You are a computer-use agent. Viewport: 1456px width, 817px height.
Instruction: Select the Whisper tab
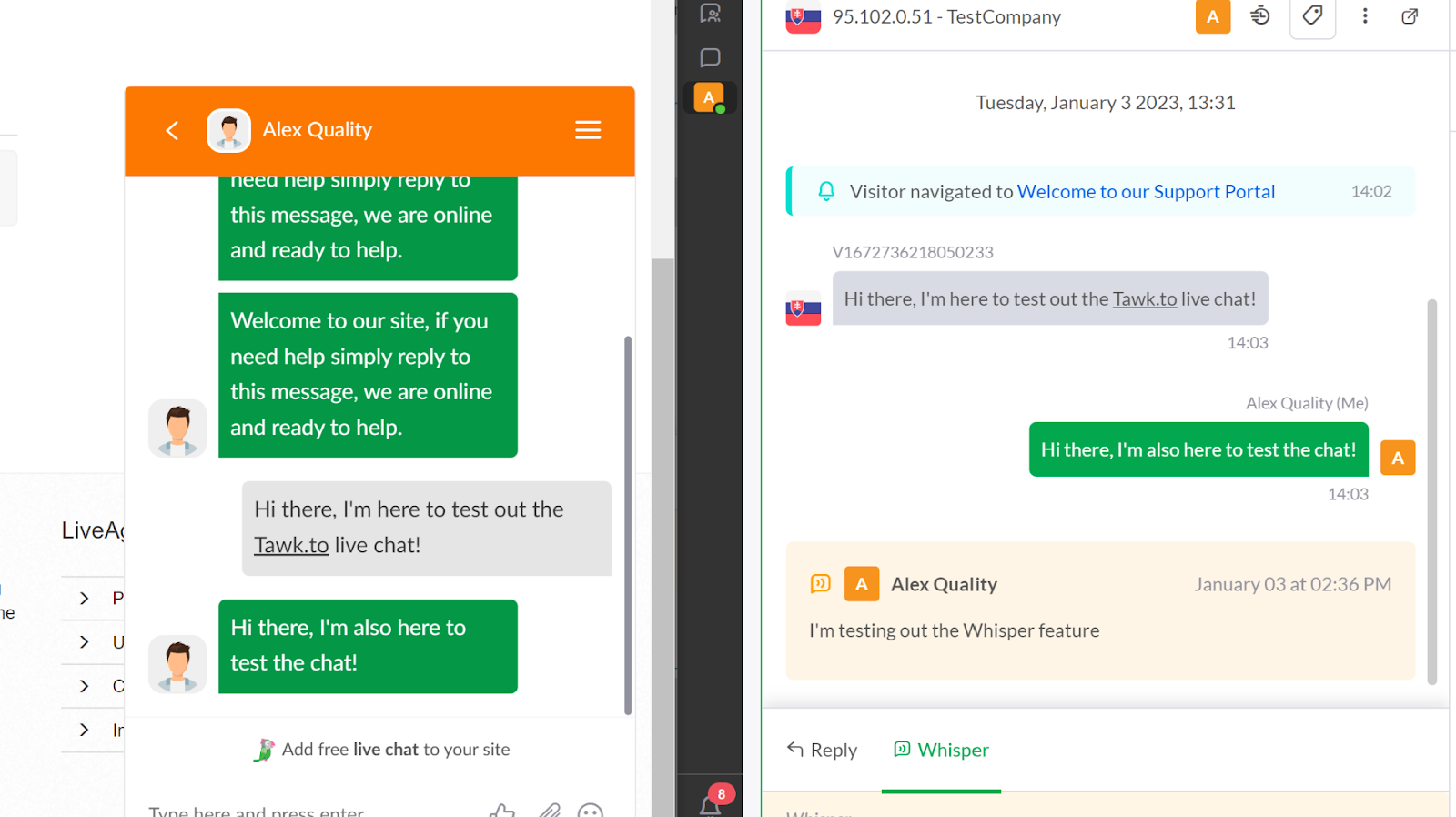coord(941,750)
